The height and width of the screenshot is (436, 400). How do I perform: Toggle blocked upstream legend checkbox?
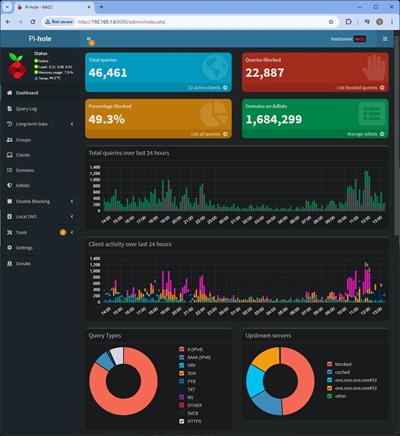point(329,364)
